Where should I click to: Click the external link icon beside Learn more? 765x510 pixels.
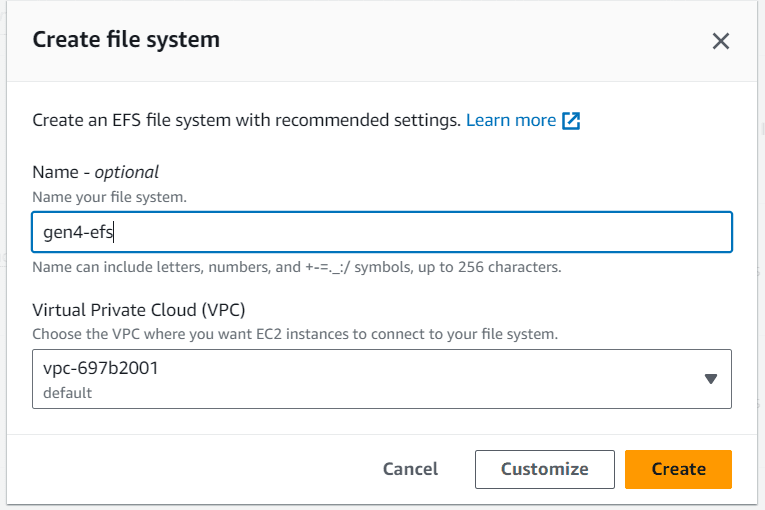tap(571, 121)
